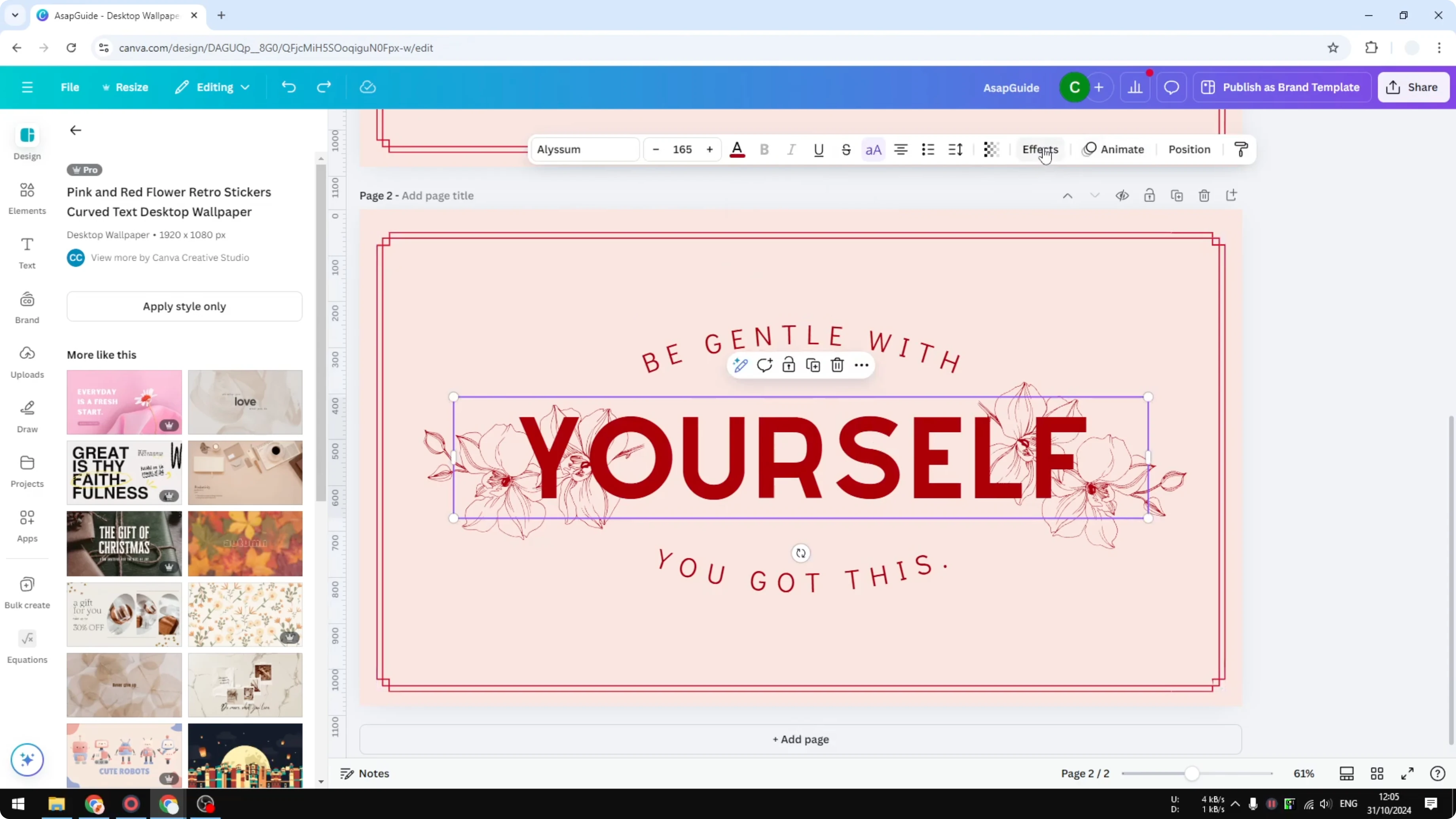Adjust the zoom slider at the bottom

(1192, 773)
